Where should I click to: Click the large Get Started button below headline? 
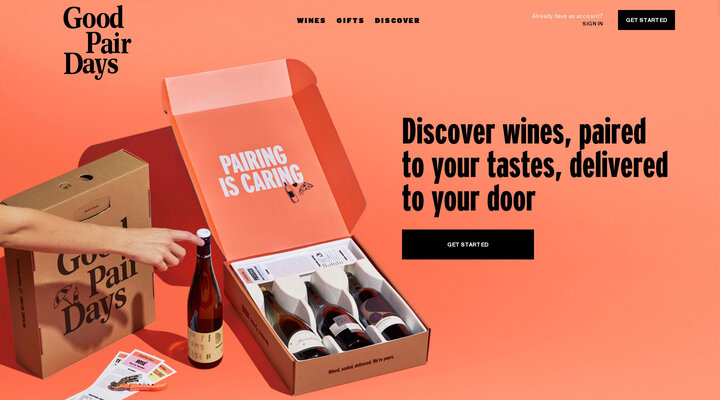point(467,244)
